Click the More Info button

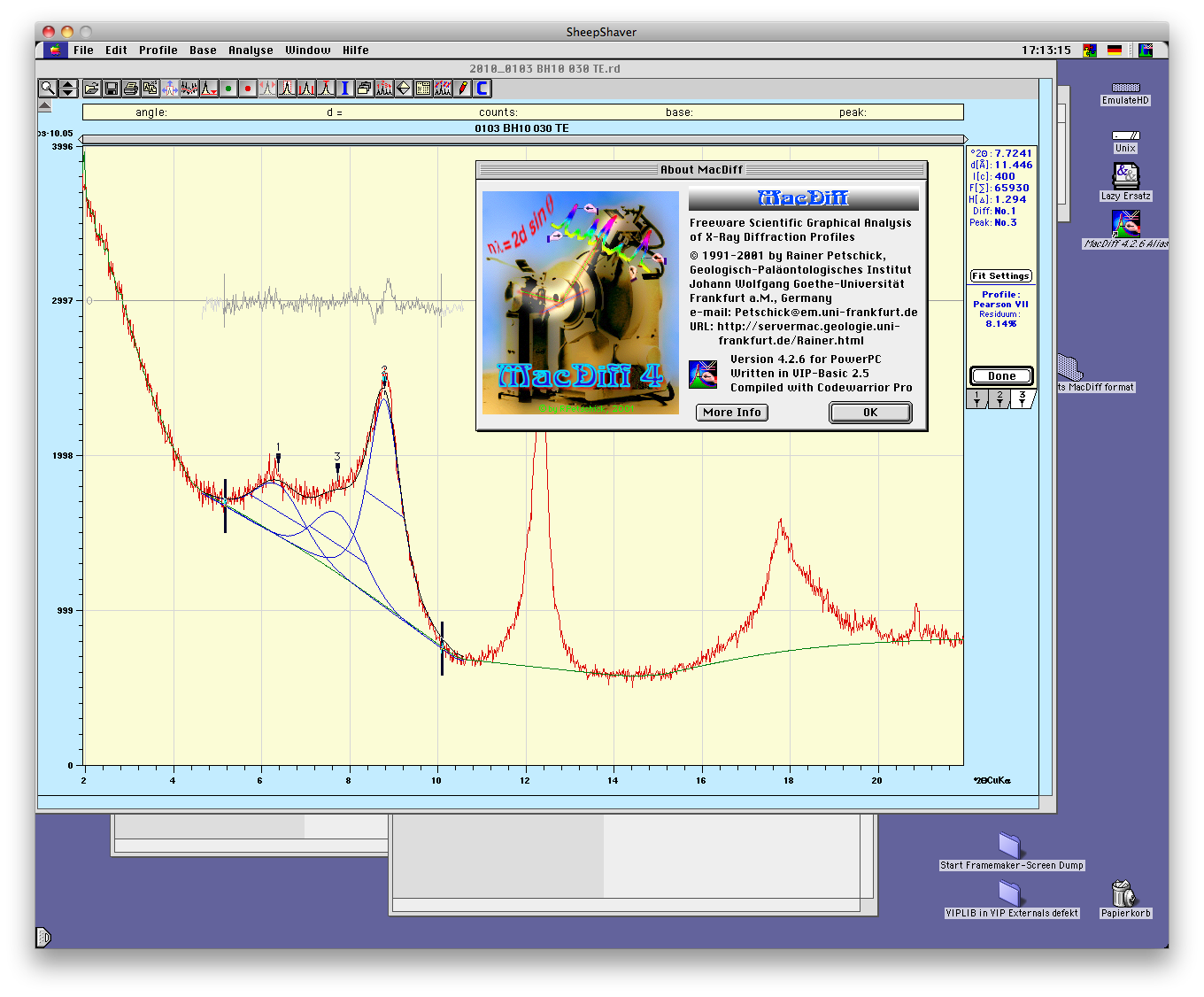point(731,413)
